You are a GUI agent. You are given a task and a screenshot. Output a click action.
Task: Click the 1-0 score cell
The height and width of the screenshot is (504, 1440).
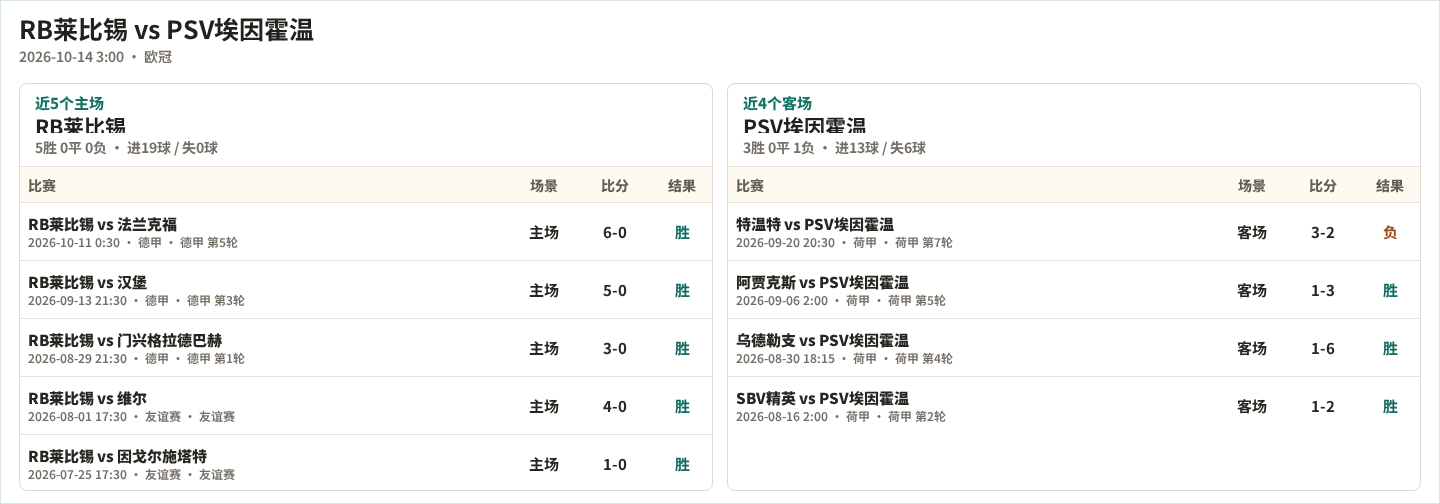[x=615, y=465]
